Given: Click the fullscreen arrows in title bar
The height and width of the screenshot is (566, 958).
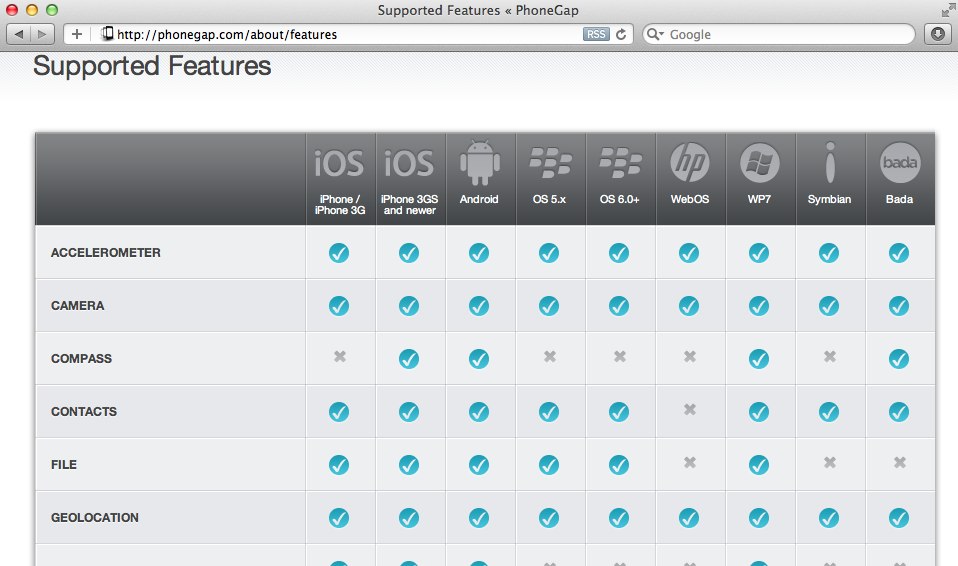Looking at the screenshot, I should coord(948,10).
